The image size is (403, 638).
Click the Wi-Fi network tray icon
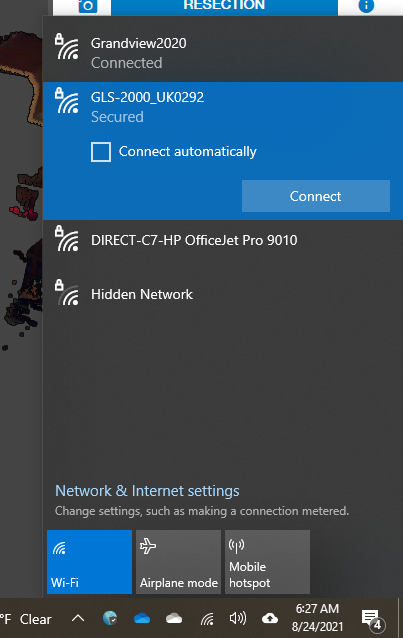pyautogui.click(x=207, y=619)
